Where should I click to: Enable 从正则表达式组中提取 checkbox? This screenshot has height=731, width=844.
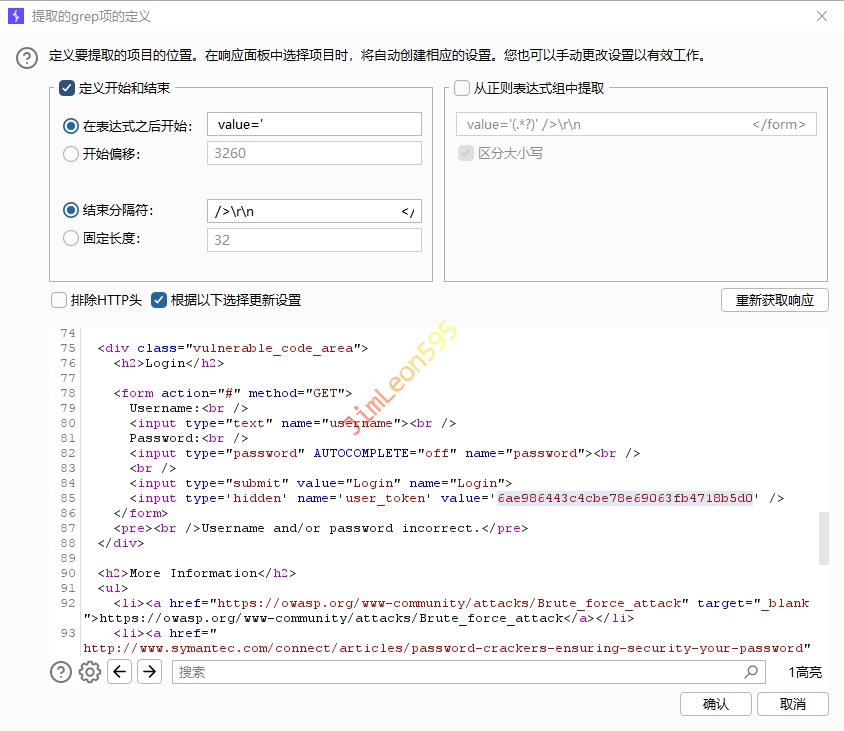coord(462,88)
